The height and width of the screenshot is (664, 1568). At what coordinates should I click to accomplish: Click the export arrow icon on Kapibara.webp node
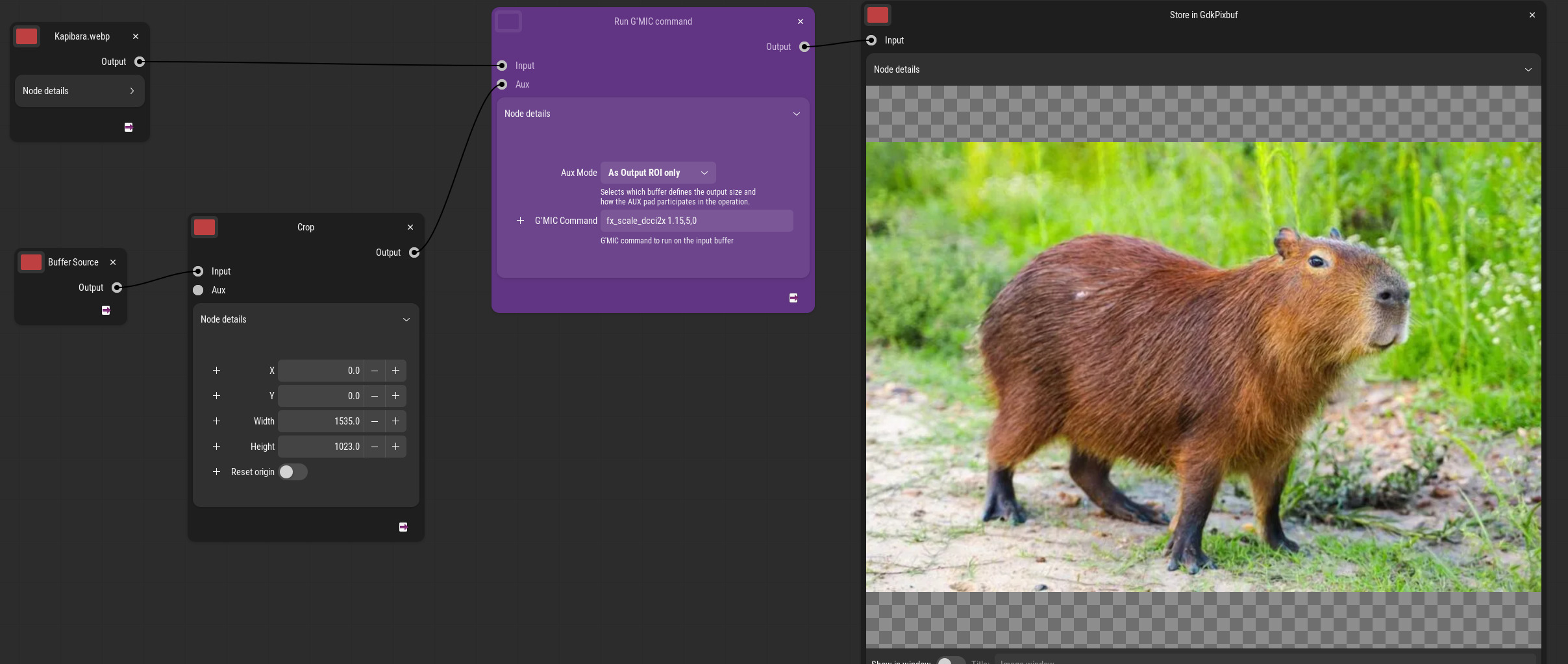tap(129, 127)
